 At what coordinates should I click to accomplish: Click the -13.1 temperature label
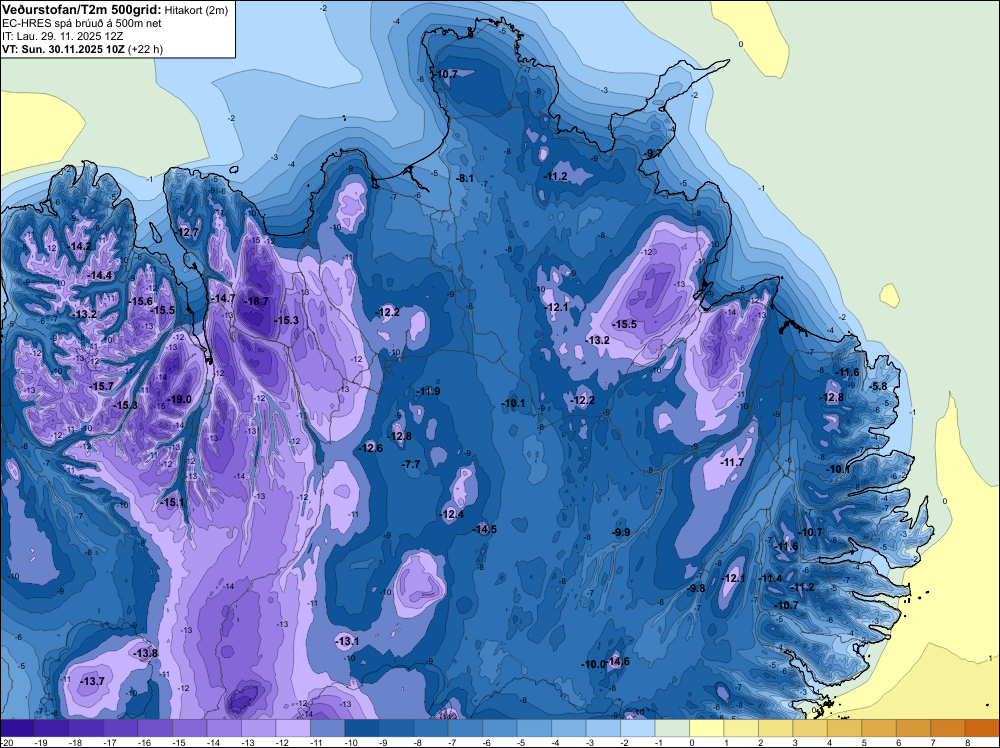[x=348, y=642]
